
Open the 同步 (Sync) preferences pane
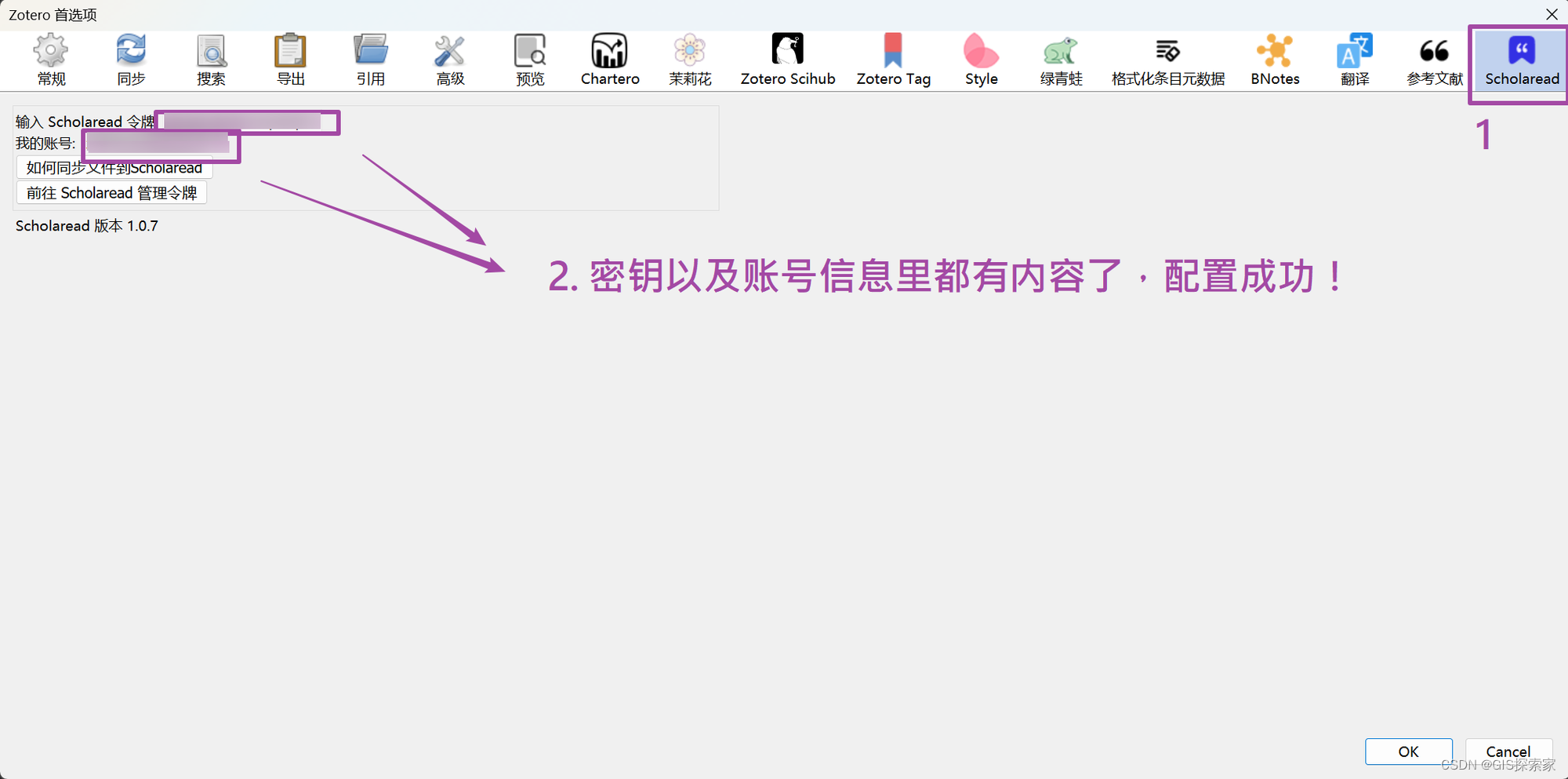(131, 60)
